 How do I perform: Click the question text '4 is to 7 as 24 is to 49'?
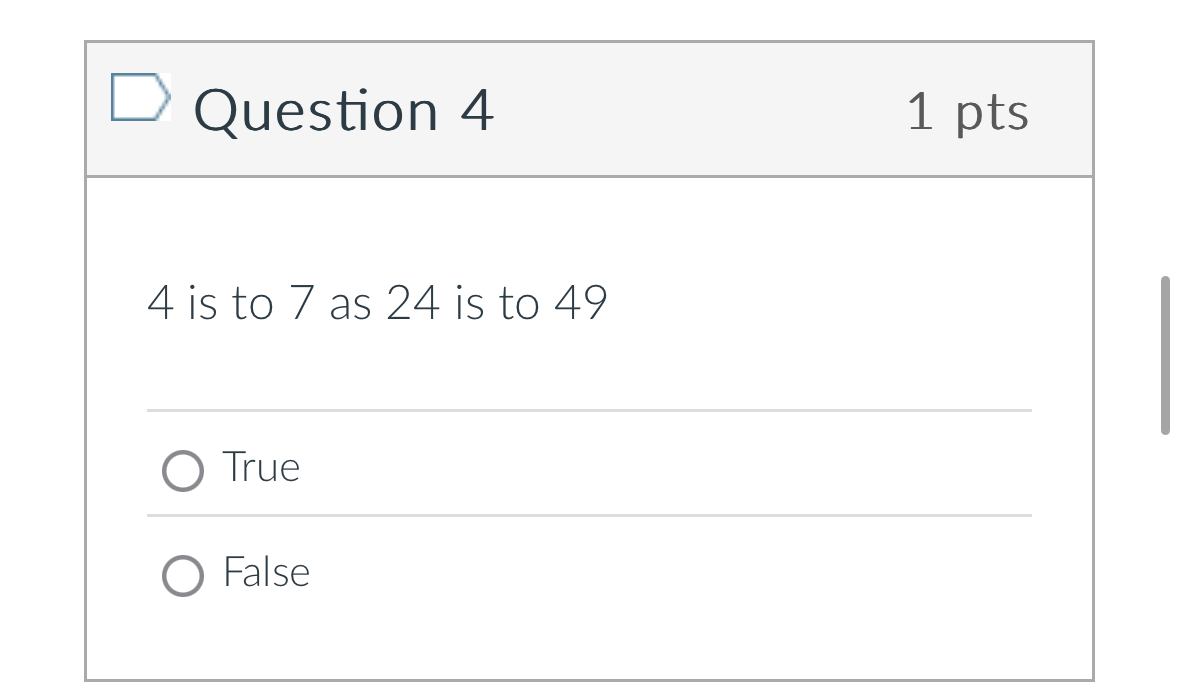point(378,302)
